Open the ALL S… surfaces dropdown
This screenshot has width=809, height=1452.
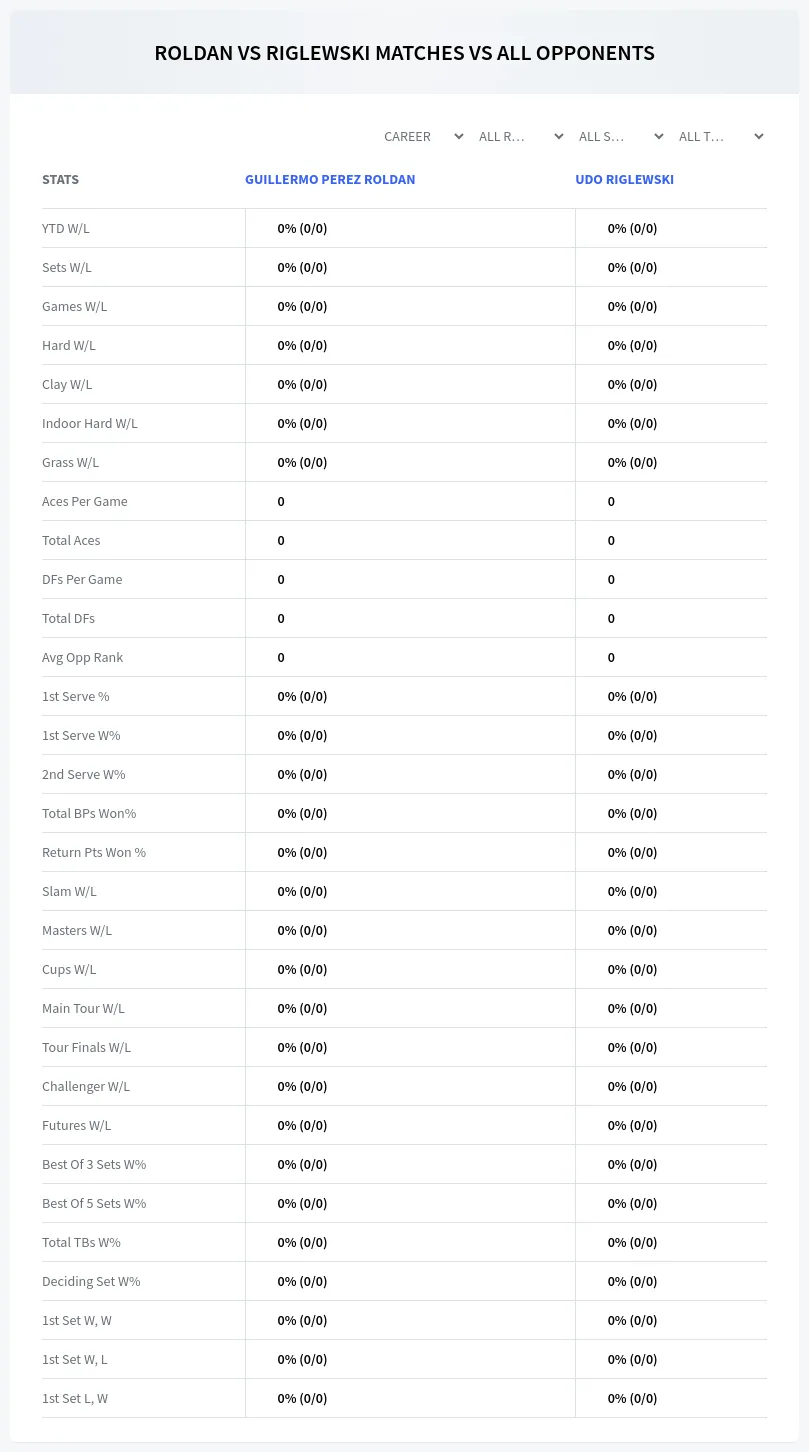[x=620, y=136]
